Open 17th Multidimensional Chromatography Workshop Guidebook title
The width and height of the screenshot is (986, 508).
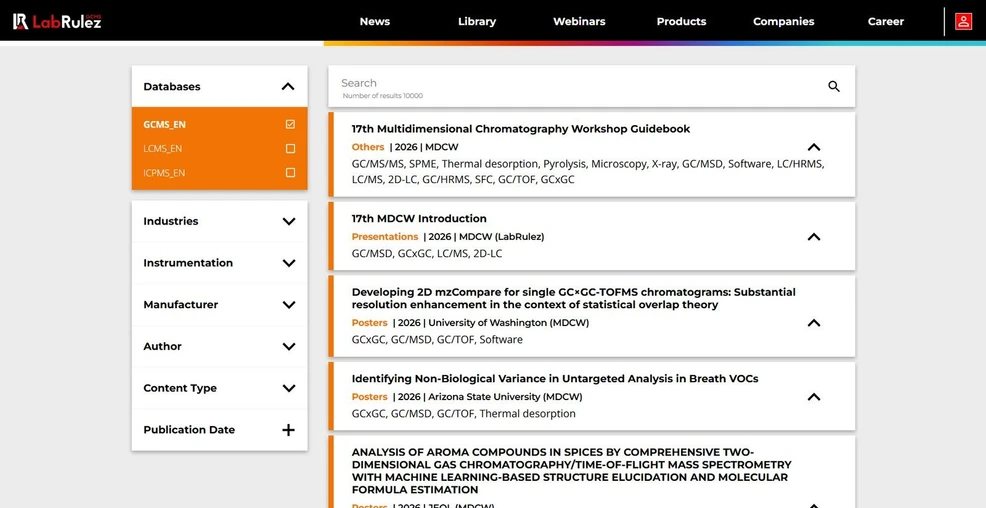[520, 129]
